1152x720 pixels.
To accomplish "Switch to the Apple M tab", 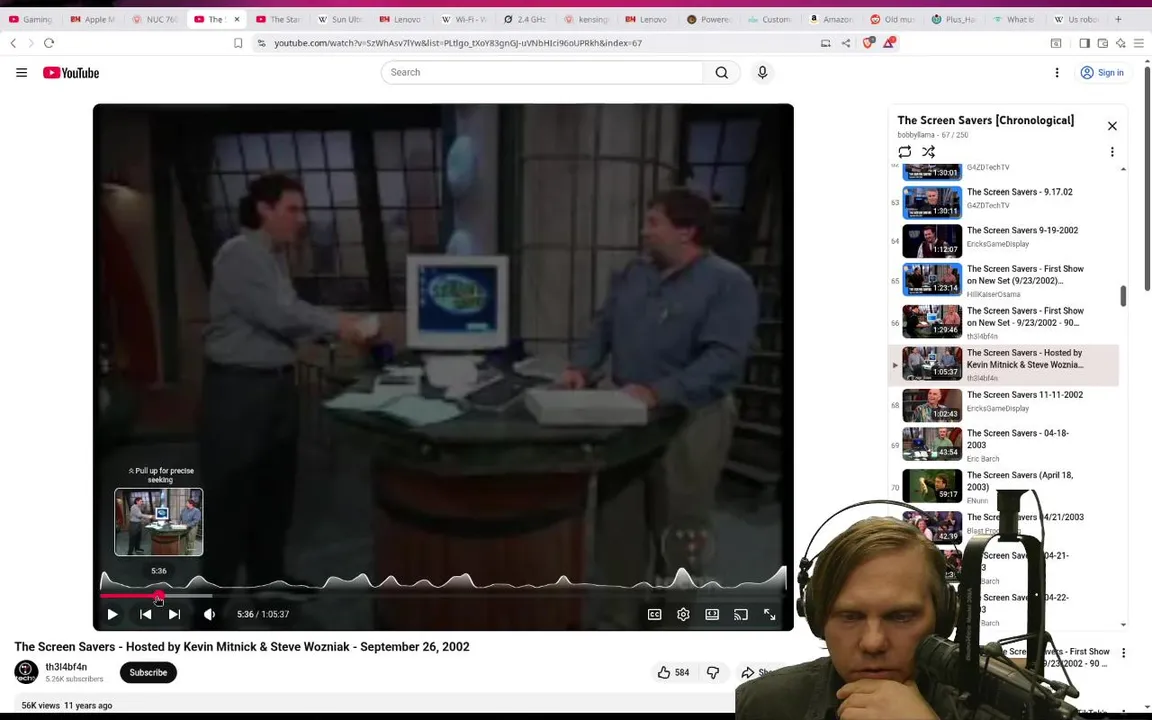I will click(x=93, y=19).
